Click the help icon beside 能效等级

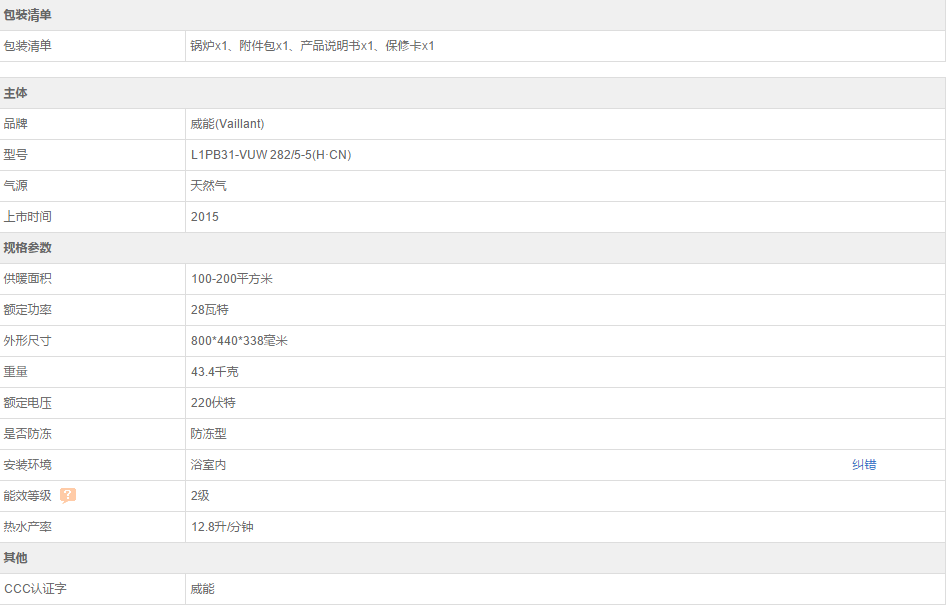(68, 495)
